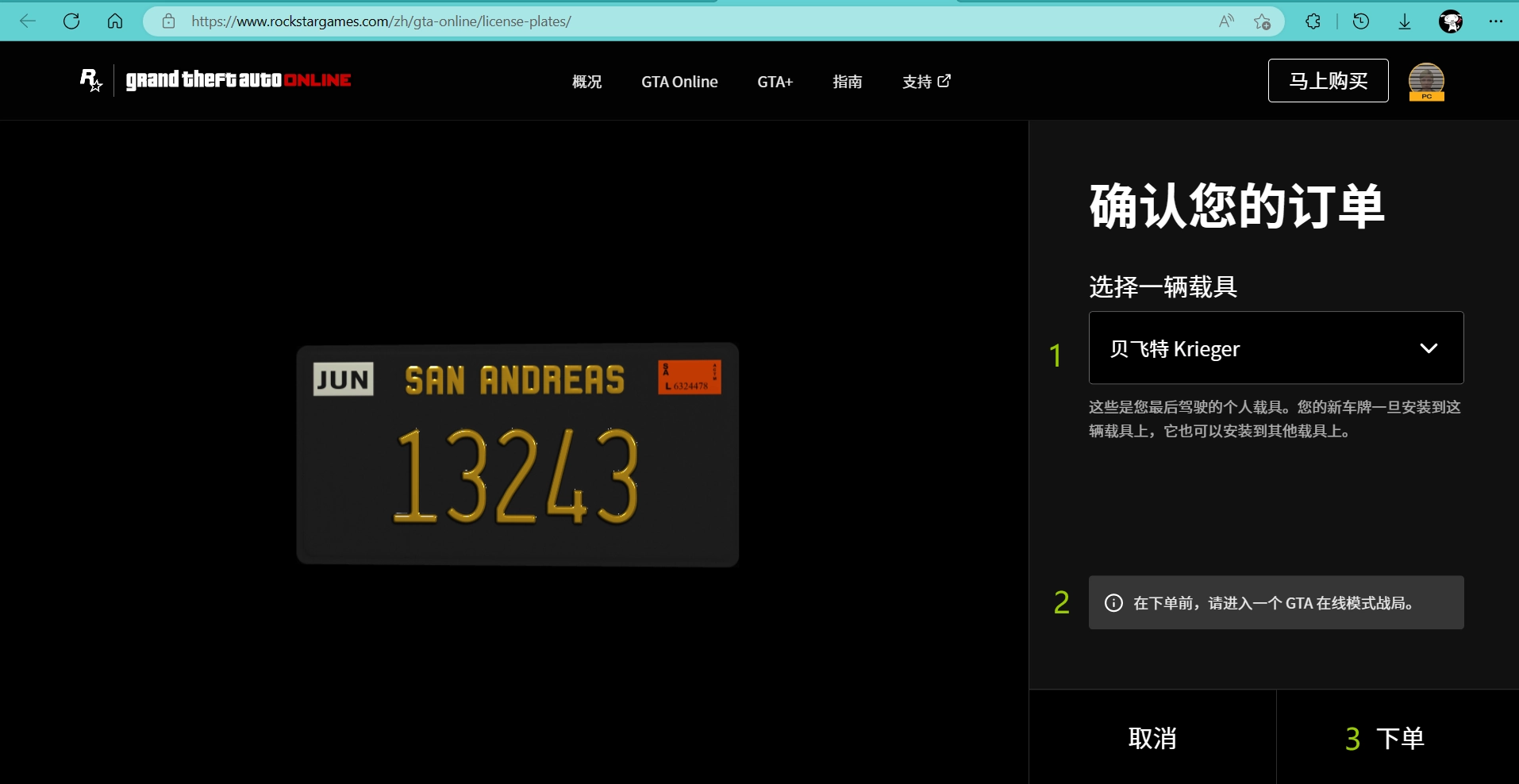Screen dimensions: 1519x784
Task: Click the Rockstar Games logo
Action: click(91, 80)
